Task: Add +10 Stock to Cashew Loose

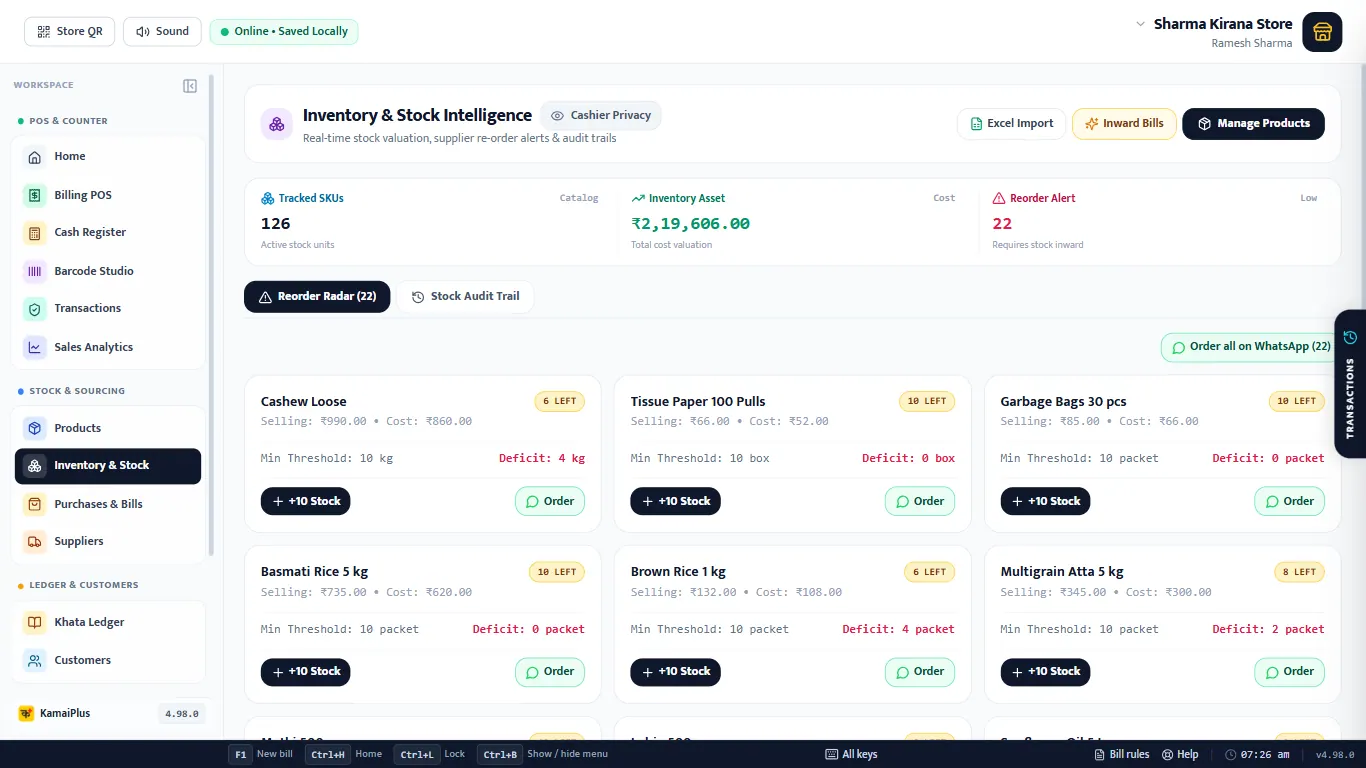Action: (306, 501)
